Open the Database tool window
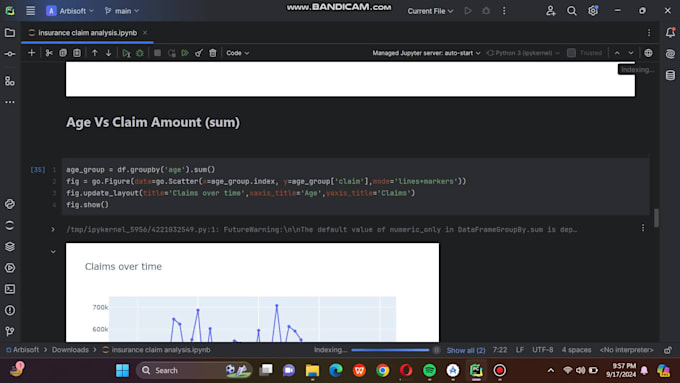Screen dimensions: 680x383 (x=670, y=75)
